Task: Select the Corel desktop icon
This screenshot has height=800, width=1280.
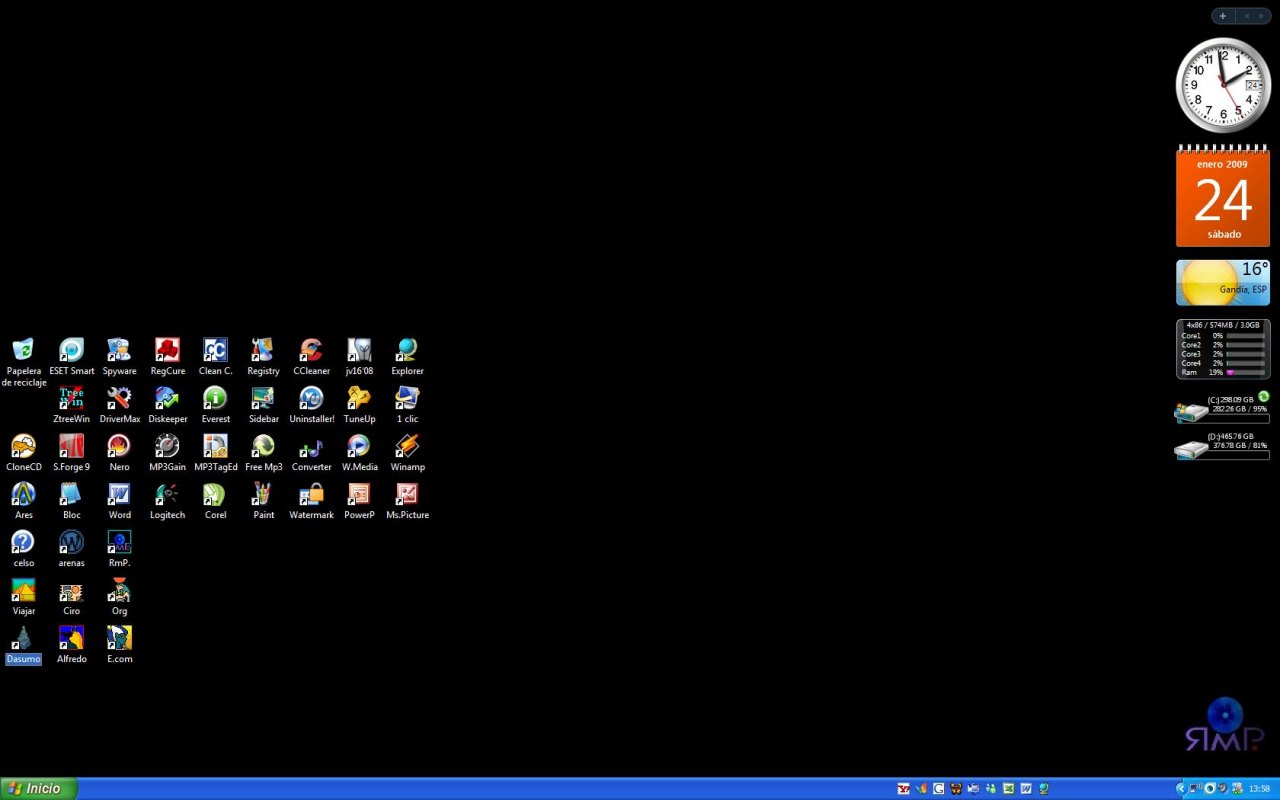Action: (215, 494)
